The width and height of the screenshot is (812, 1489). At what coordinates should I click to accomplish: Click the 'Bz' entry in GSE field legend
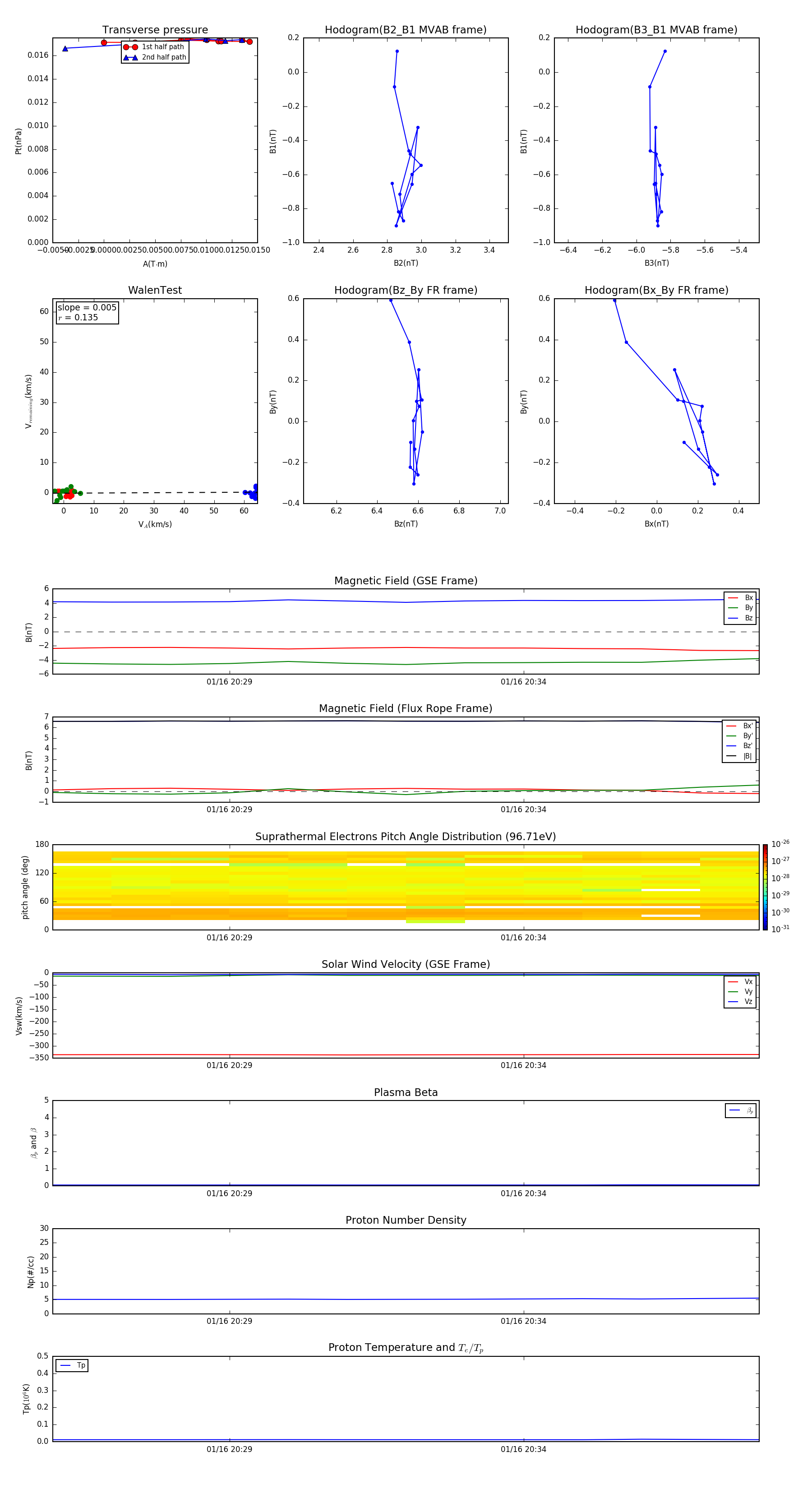[741, 618]
